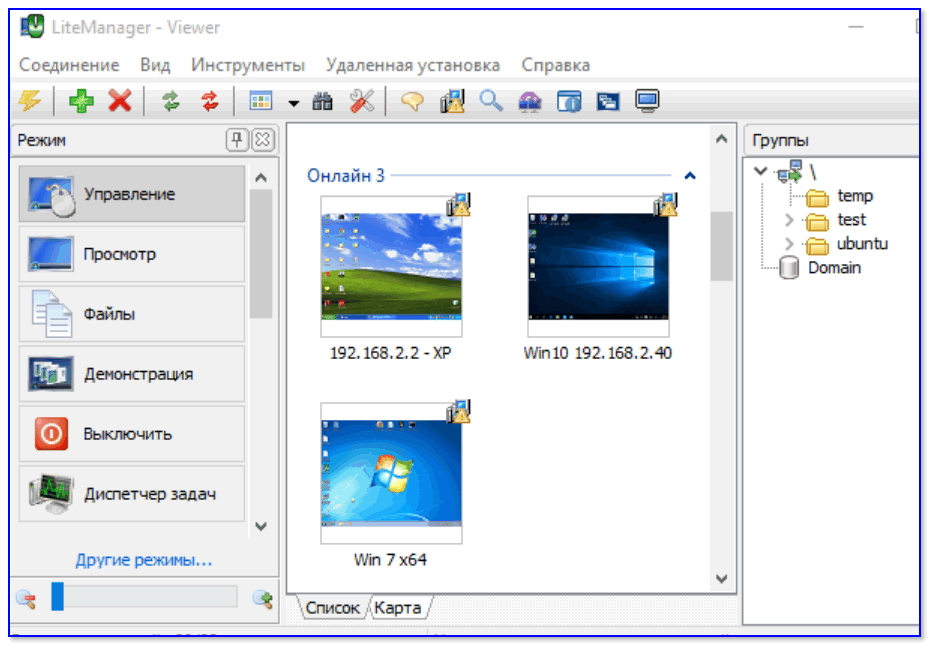The height and width of the screenshot is (645, 929).
Task: Open the view style dropdown arrow
Action: pyautogui.click(x=294, y=103)
